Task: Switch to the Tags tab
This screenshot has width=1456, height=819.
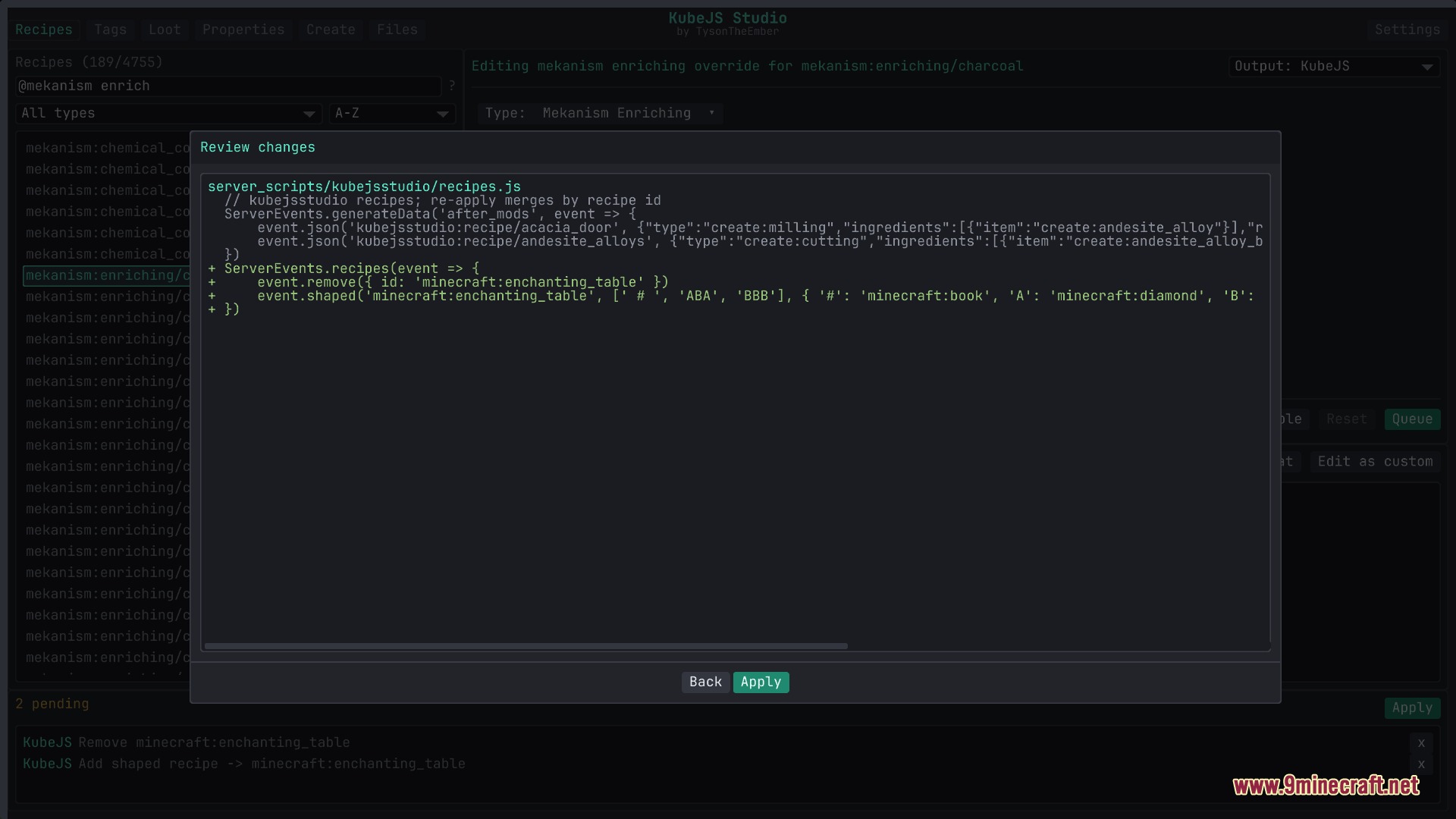Action: coord(111,30)
